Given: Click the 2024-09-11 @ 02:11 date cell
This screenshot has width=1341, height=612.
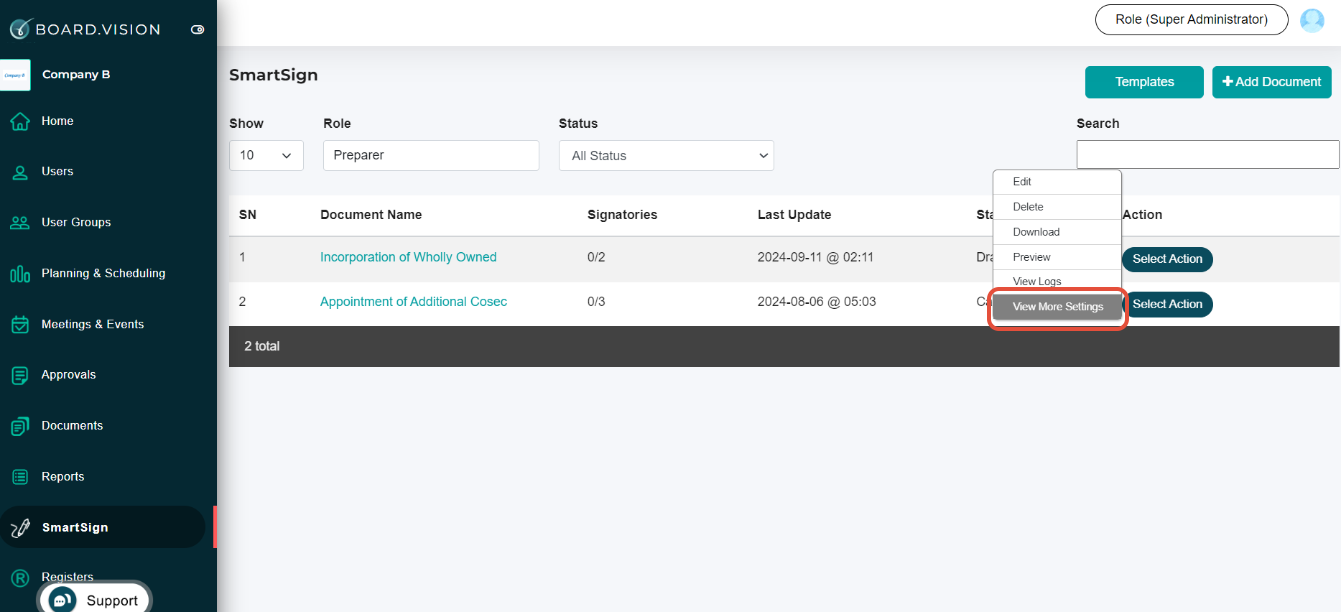Looking at the screenshot, I should click(815, 257).
